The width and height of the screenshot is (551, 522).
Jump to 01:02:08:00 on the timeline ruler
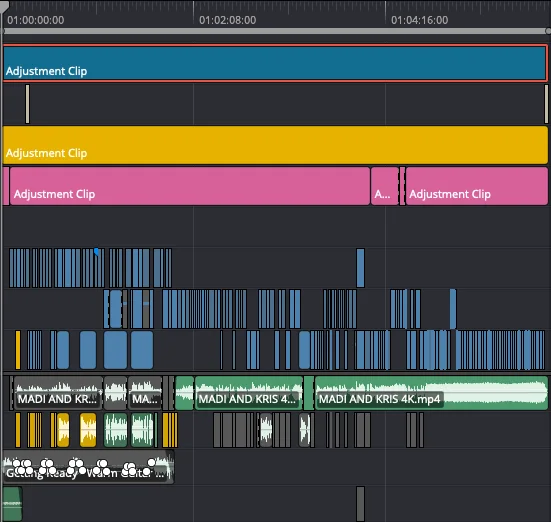(x=227, y=20)
